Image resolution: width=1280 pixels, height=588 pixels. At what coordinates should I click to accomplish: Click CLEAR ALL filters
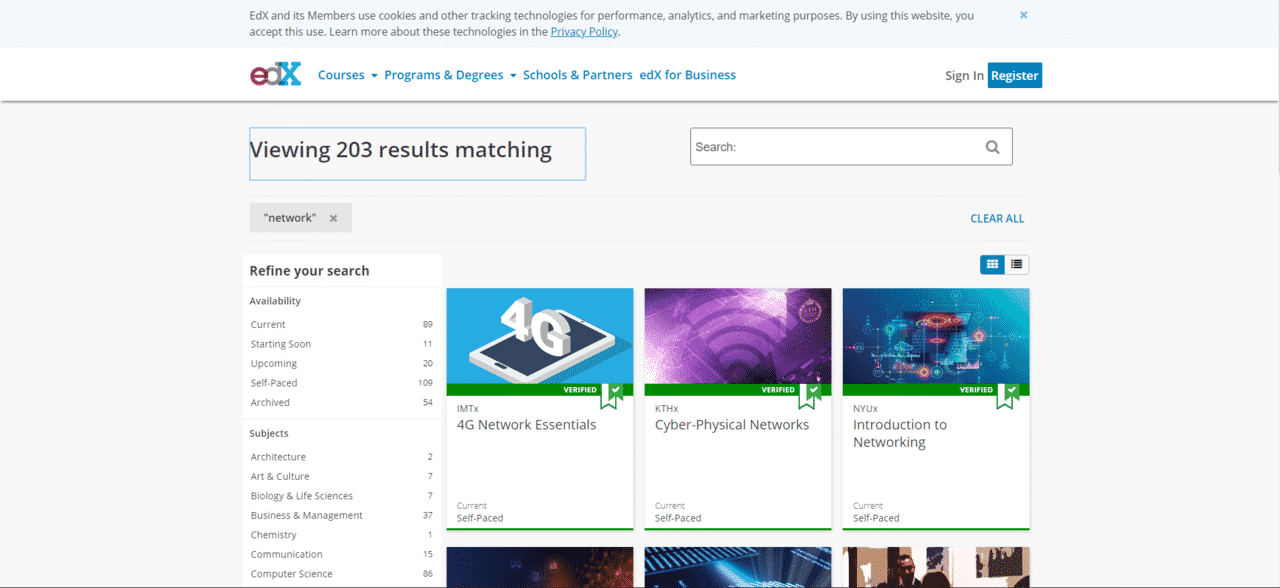(x=997, y=218)
